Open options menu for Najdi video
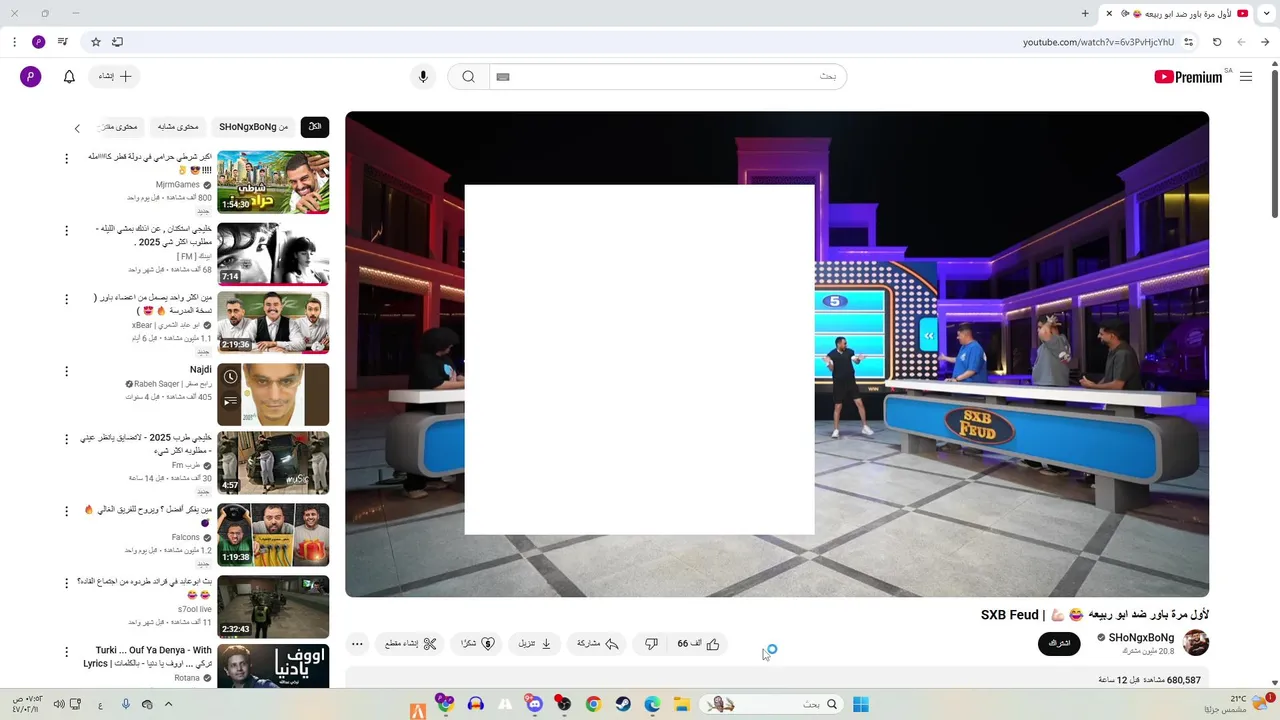The image size is (1280, 720). (67, 371)
